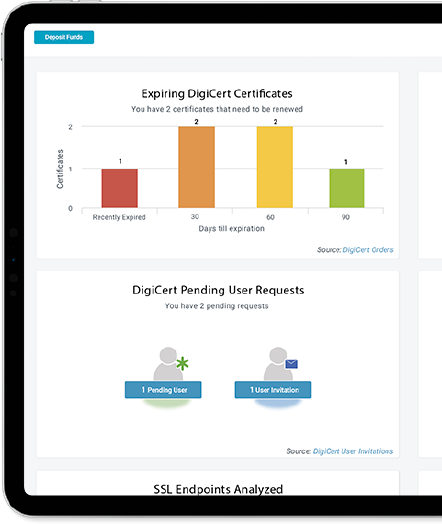Click the blue envelope badge

292,364
